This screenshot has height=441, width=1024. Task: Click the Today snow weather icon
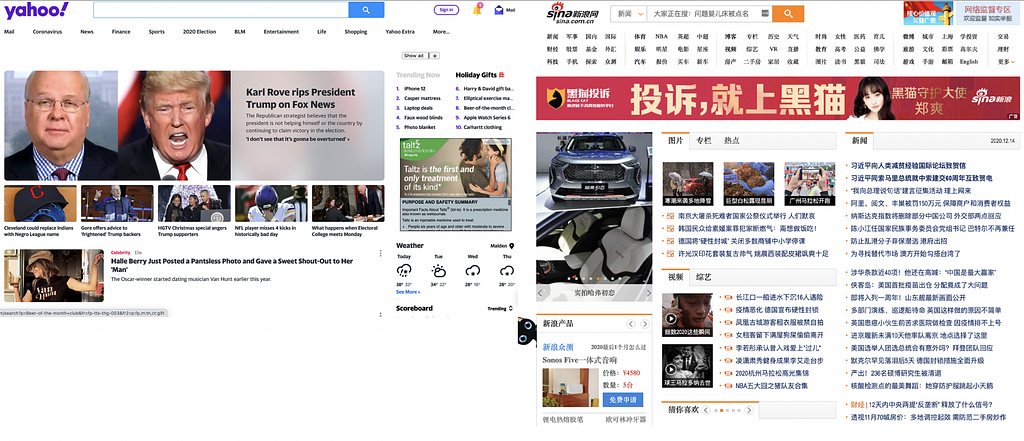click(x=404, y=270)
